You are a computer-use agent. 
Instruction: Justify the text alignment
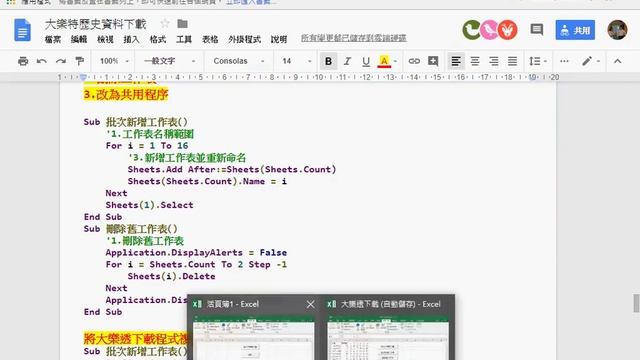coord(512,61)
